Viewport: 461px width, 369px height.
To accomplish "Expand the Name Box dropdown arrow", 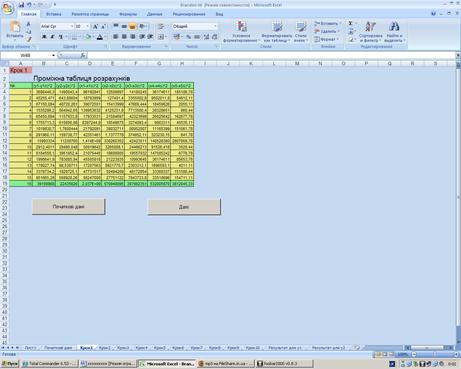I will (53, 55).
